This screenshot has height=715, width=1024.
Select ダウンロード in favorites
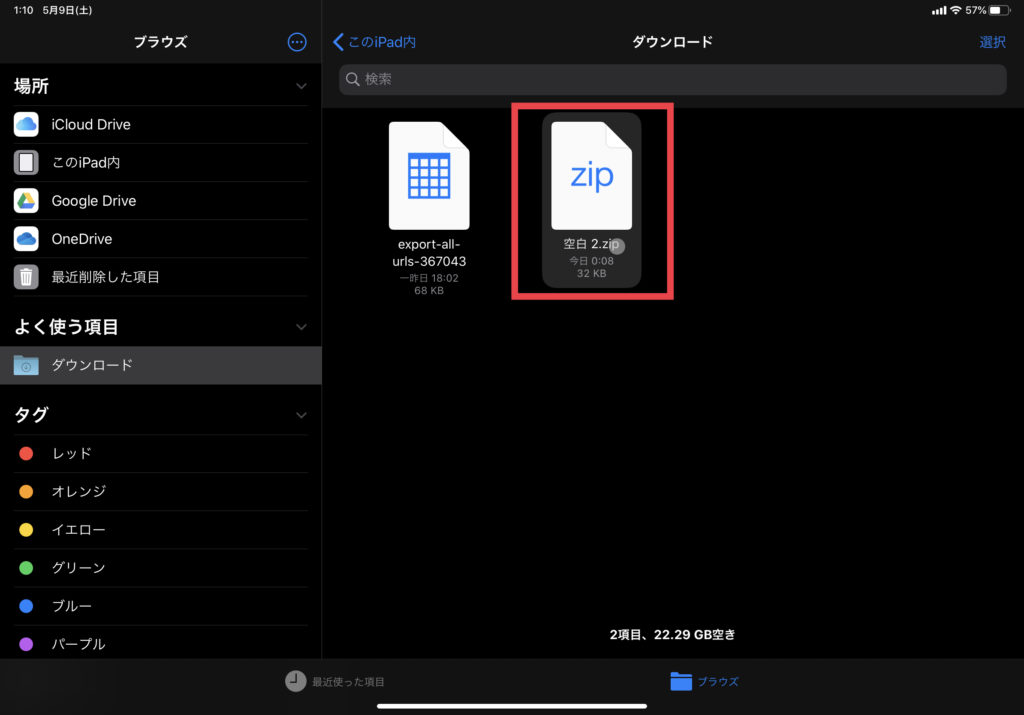point(161,365)
